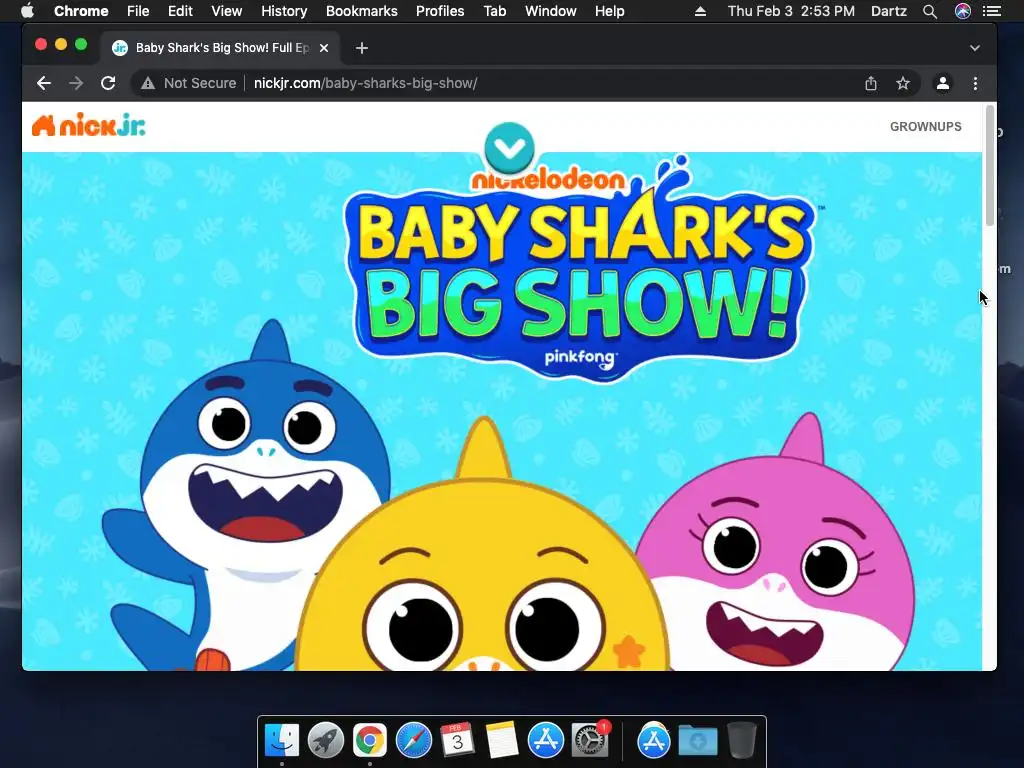
Task: Open a new tab with the plus button
Action: (362, 48)
